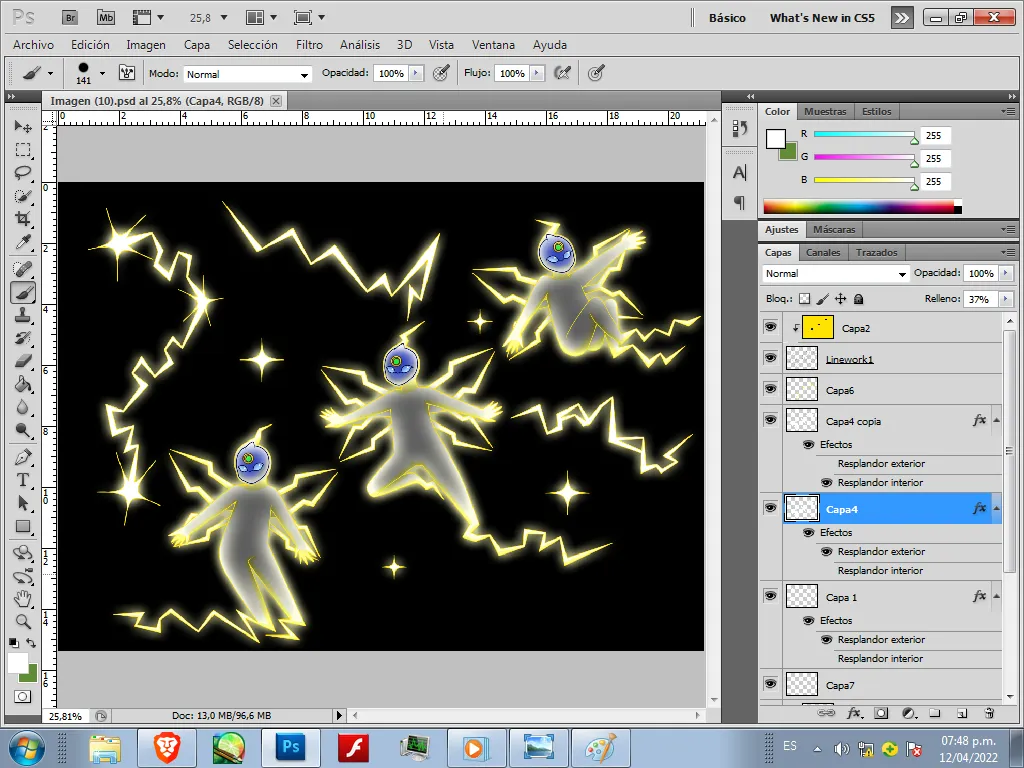Select the Path Selection tool

point(23,503)
